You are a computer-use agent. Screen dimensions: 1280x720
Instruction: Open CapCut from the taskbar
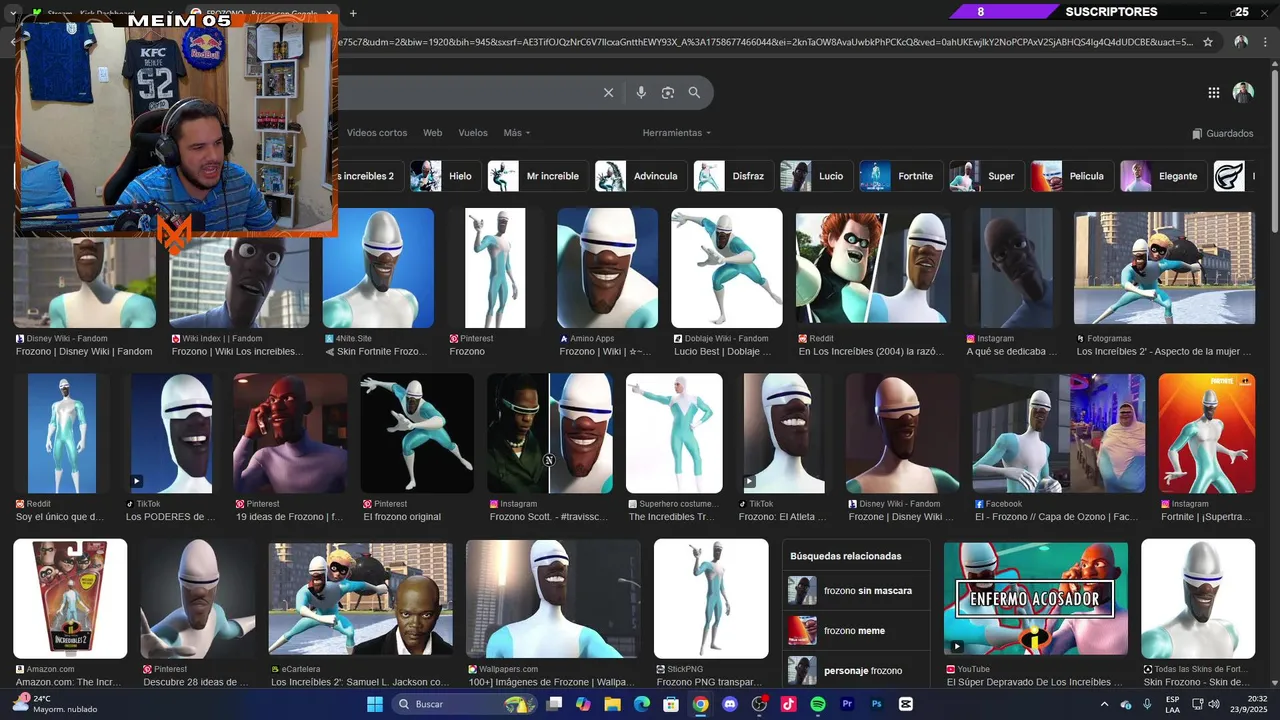(906, 704)
